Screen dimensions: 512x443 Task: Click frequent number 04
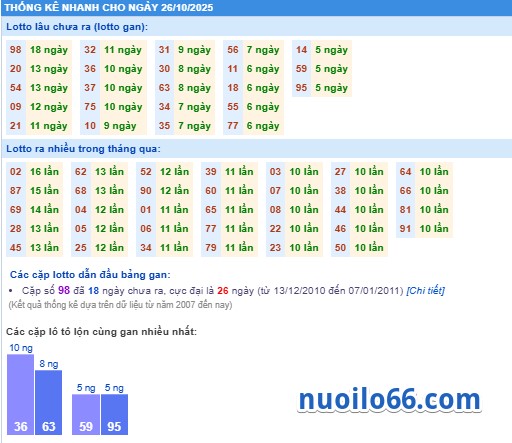[81, 210]
